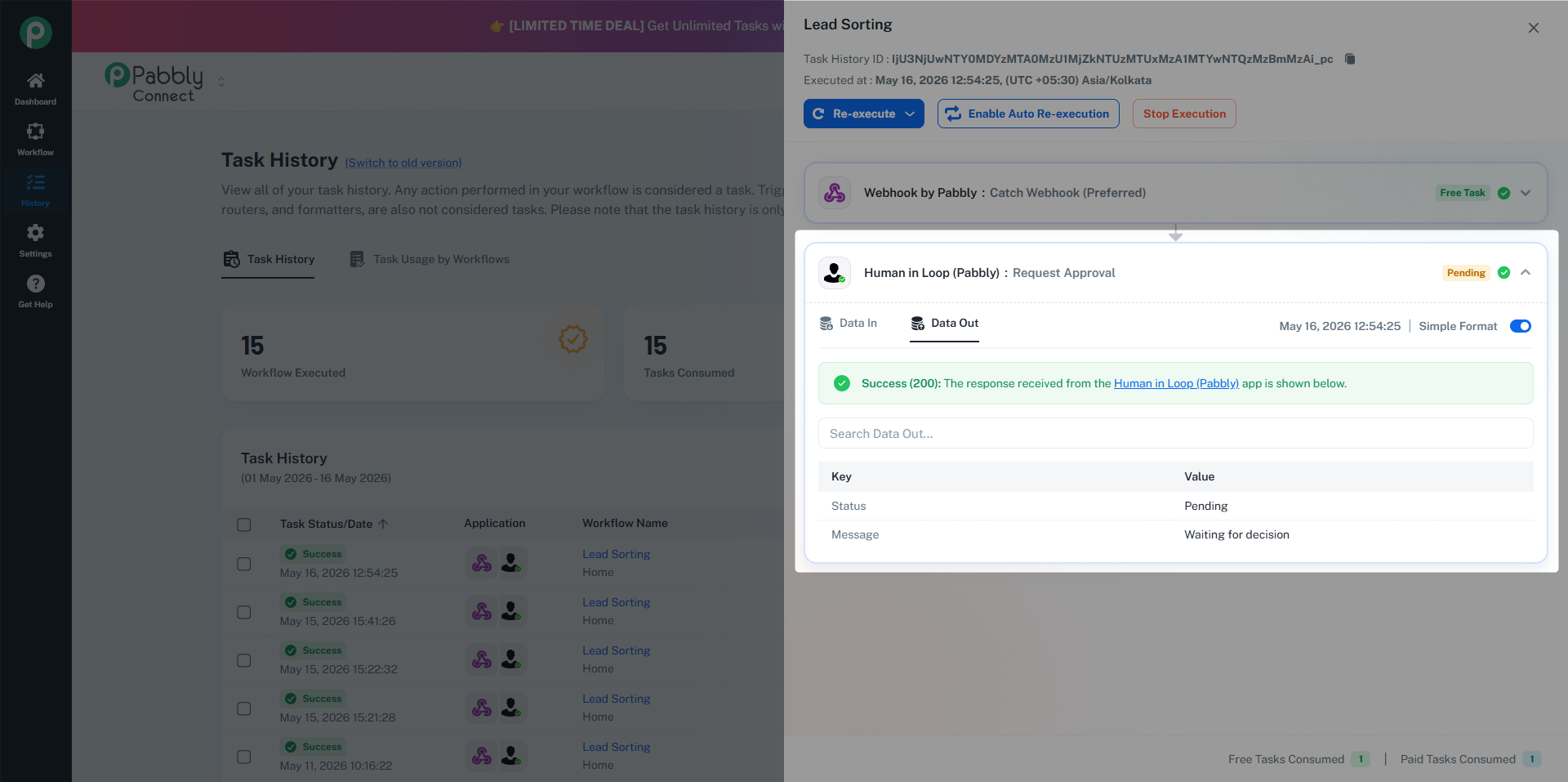Click the Webhook by Pabbly app icon
Viewport: 1568px width, 782px height.
click(x=835, y=193)
